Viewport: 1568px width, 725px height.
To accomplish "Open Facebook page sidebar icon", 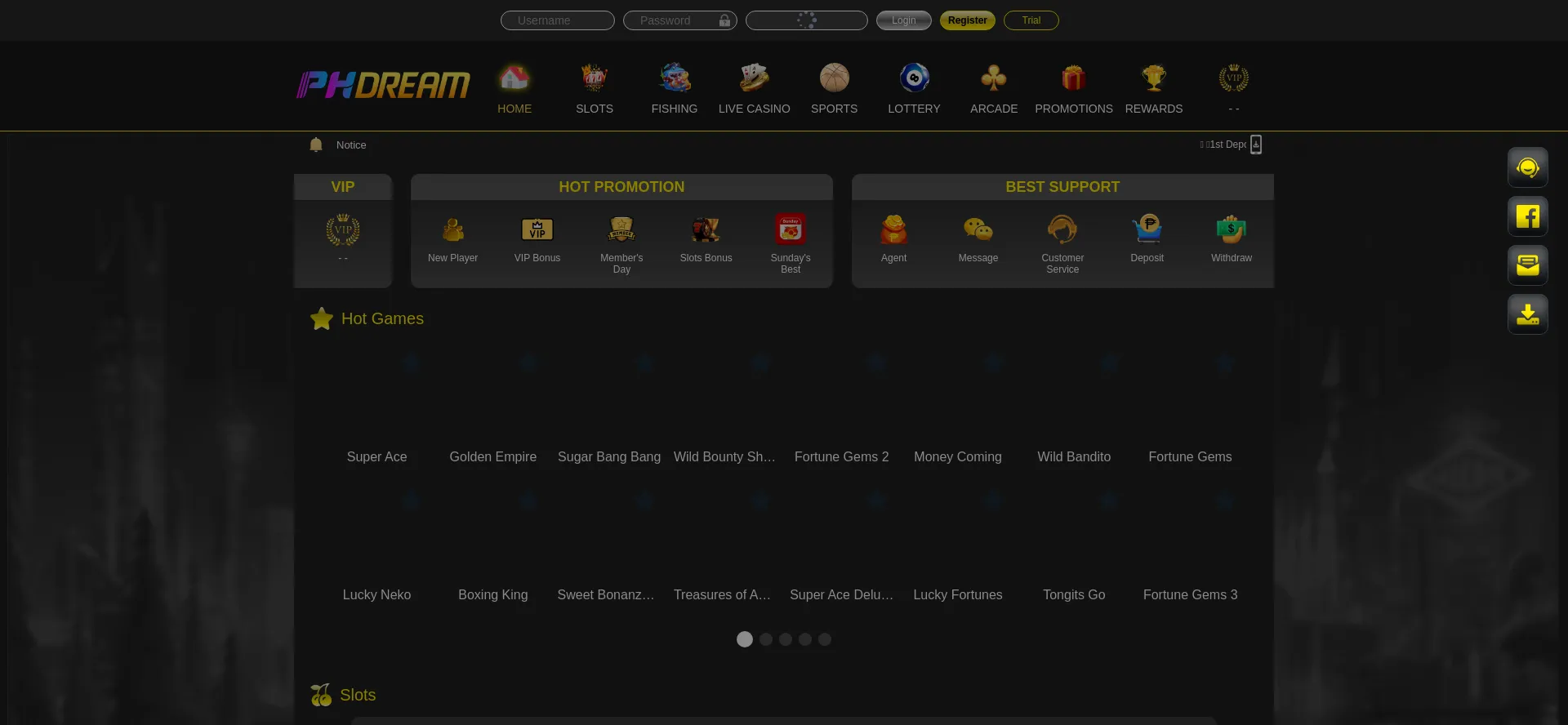I will pos(1528,216).
